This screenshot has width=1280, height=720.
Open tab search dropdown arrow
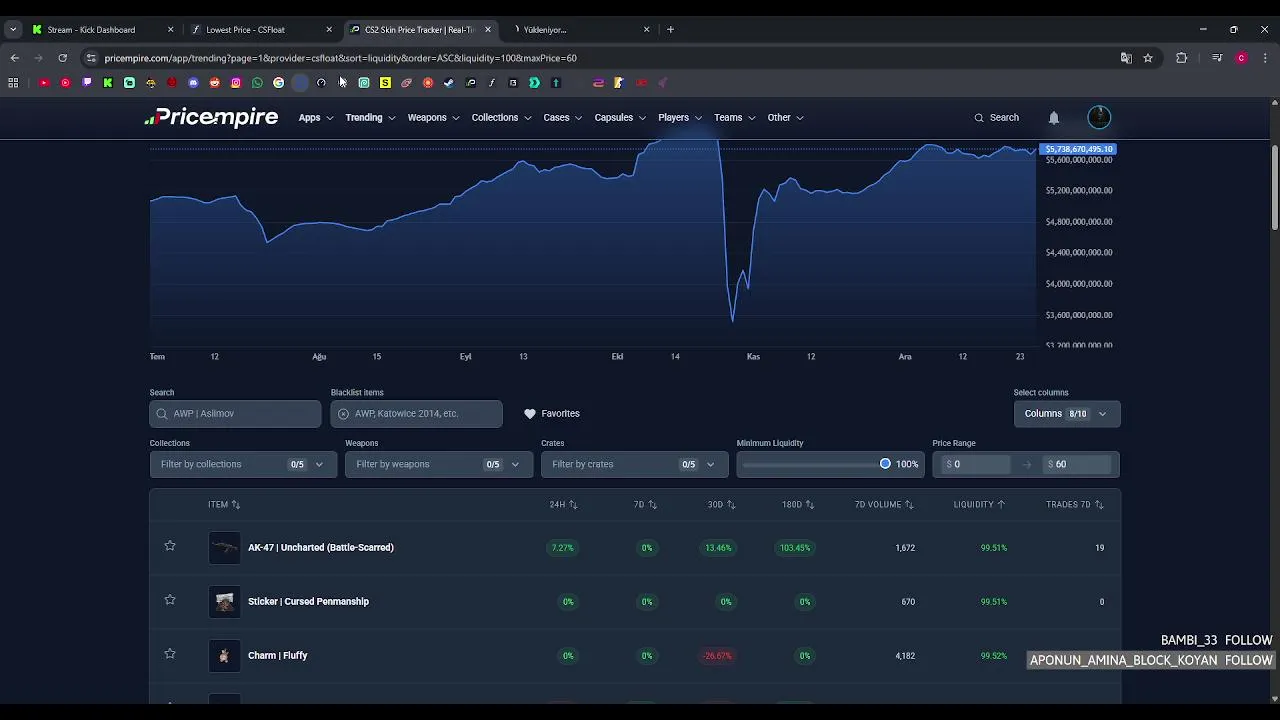pyautogui.click(x=13, y=29)
